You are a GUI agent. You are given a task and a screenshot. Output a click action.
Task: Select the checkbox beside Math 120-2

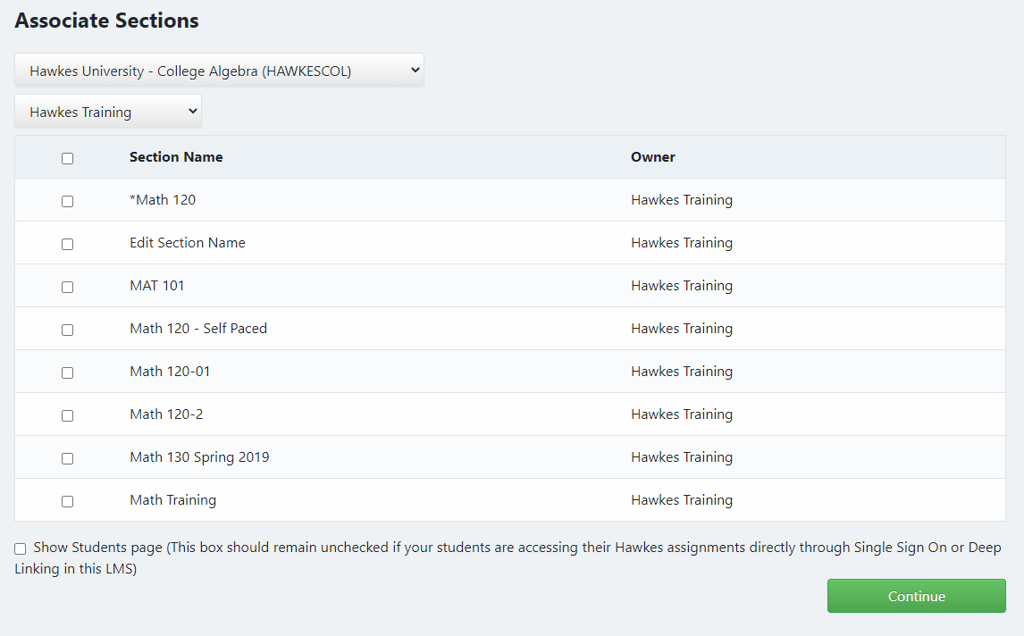67,416
